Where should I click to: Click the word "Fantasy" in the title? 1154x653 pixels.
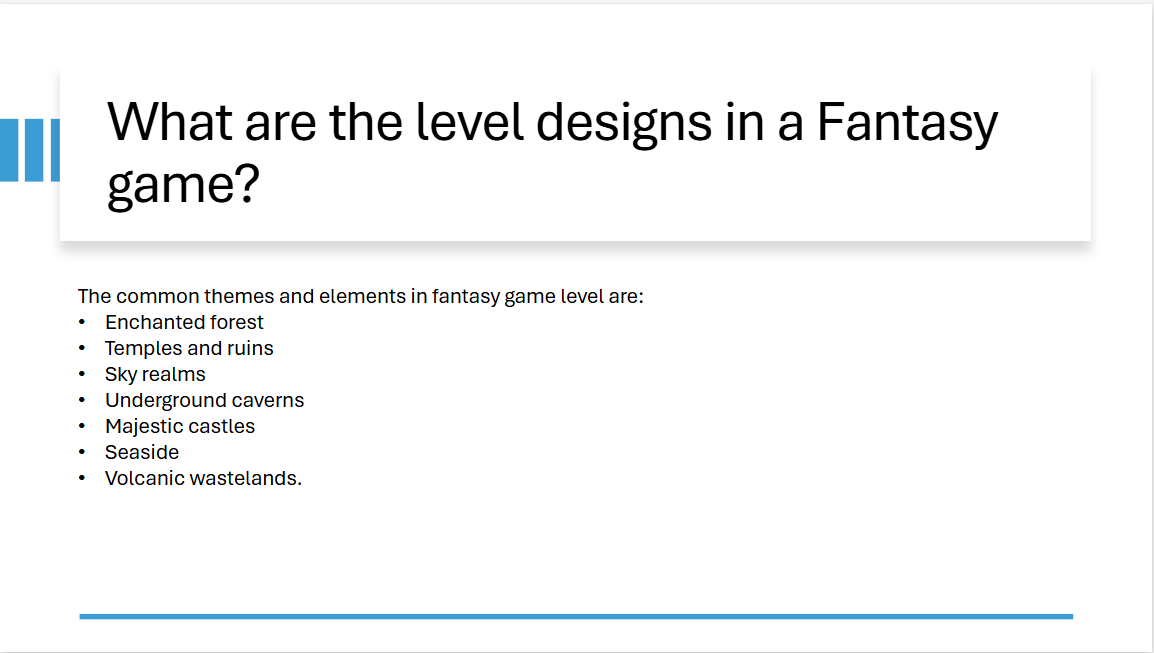[907, 123]
